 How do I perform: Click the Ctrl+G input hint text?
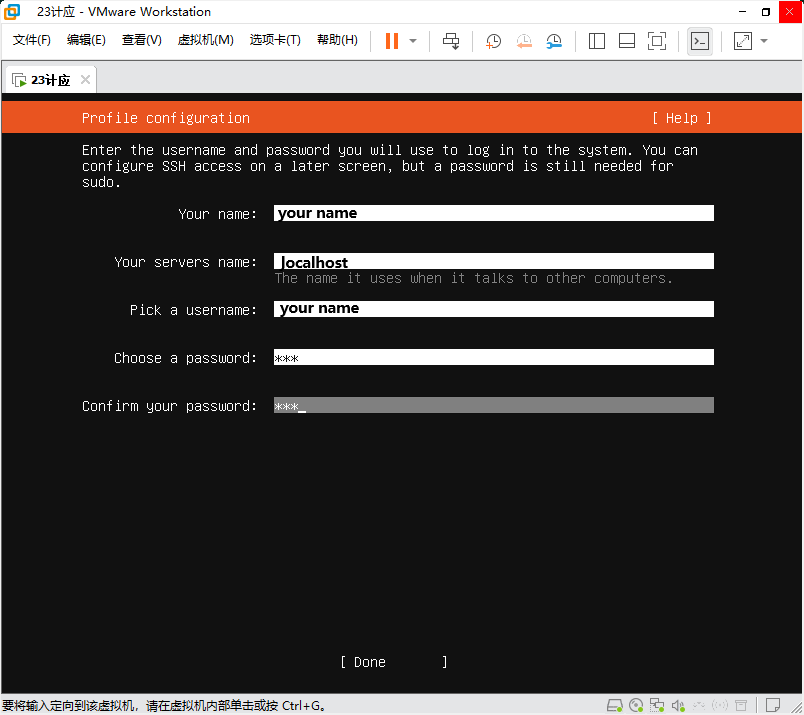pos(164,706)
